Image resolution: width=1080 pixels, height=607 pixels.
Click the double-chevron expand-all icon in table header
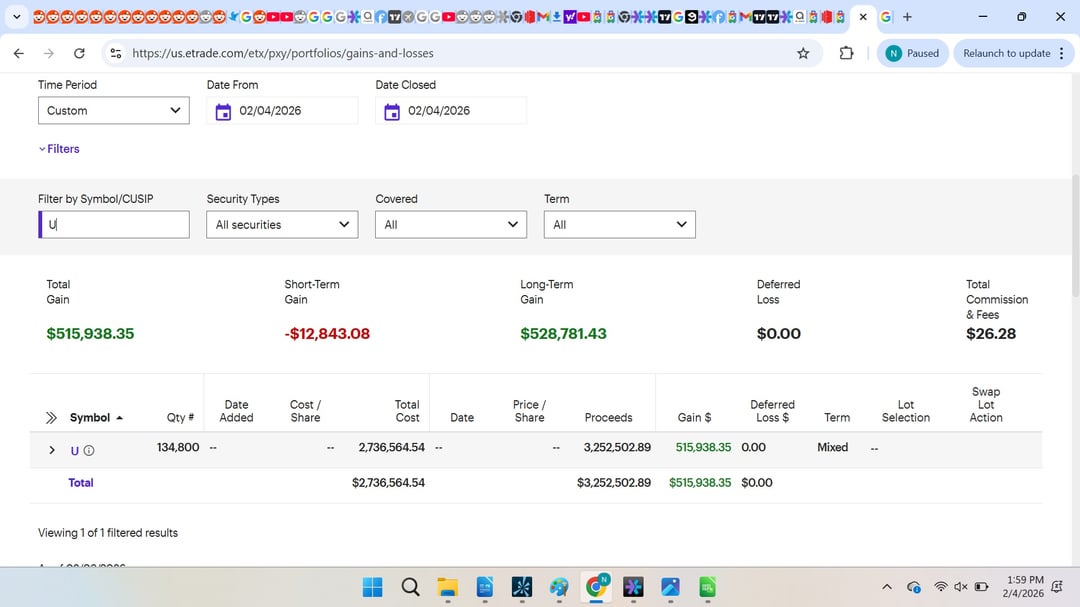(51, 418)
